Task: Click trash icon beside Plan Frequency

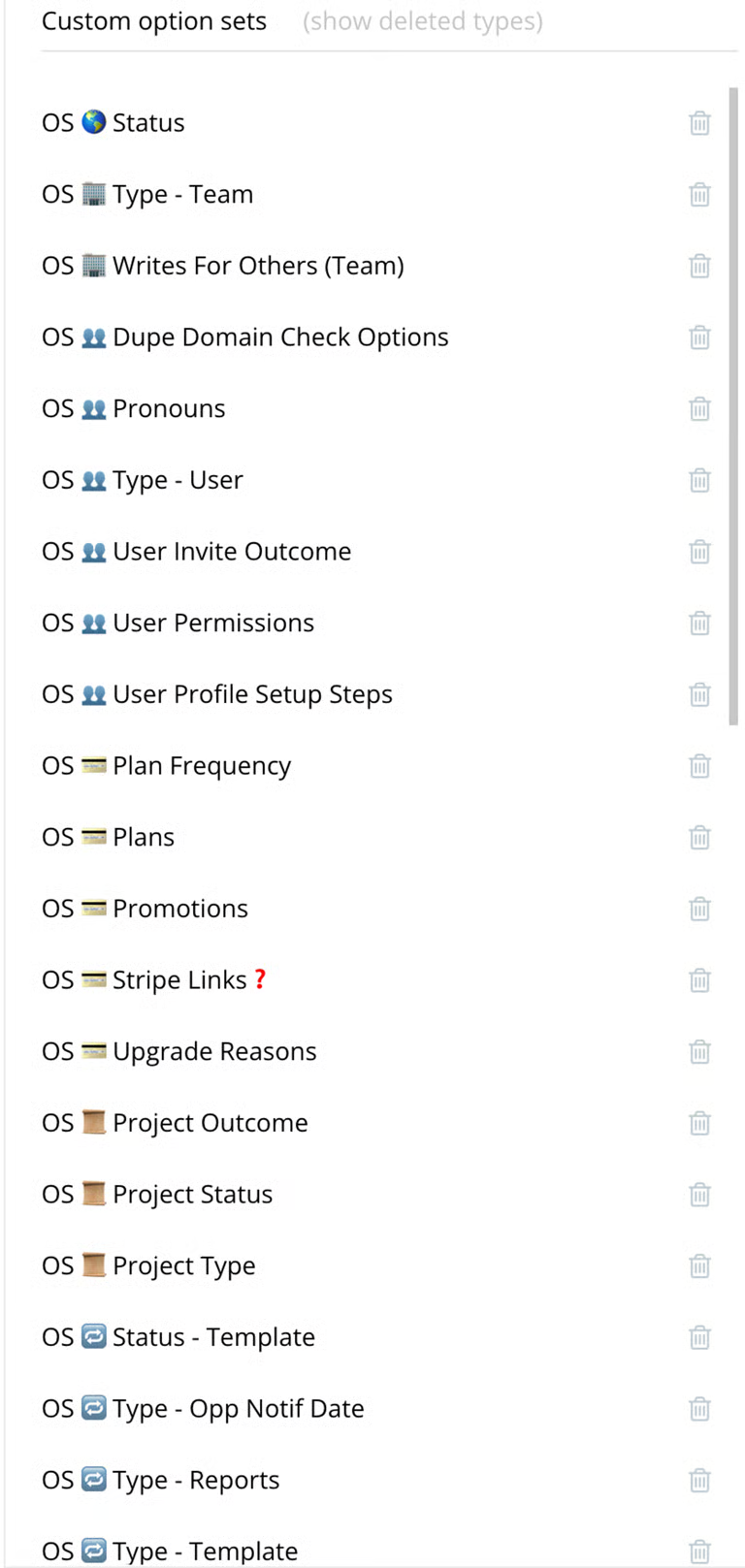Action: [x=699, y=766]
